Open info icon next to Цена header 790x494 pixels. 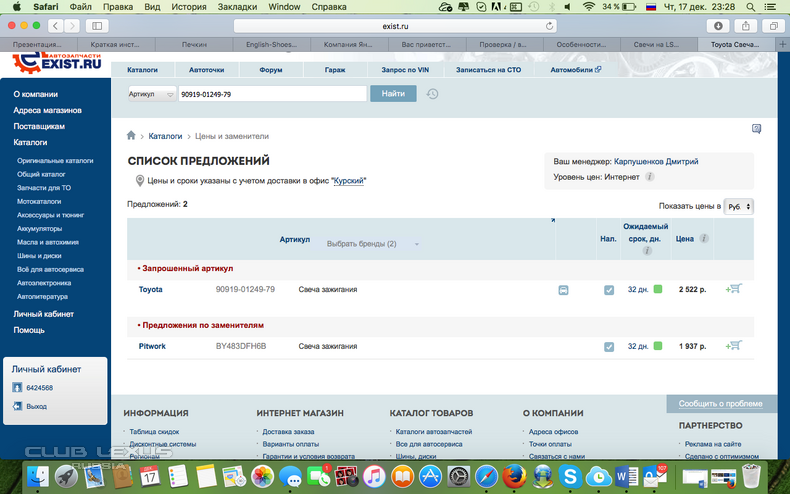coord(704,238)
